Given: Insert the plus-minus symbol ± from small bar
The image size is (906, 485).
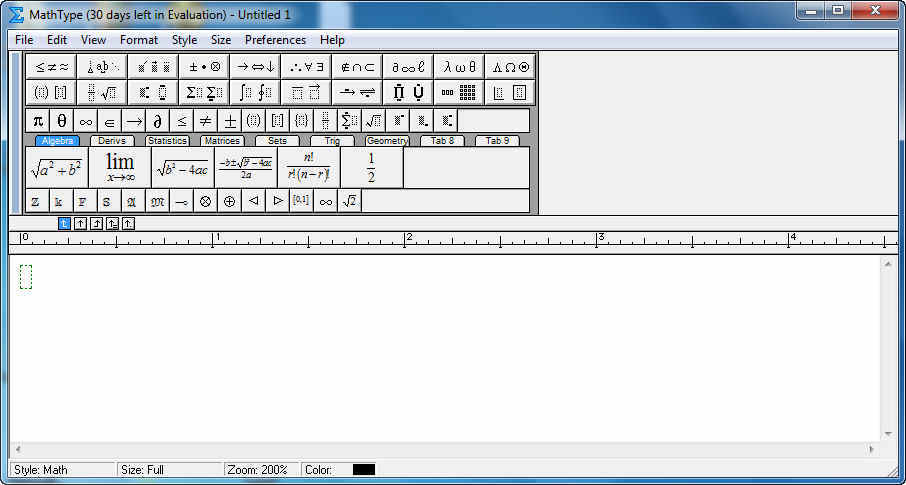Looking at the screenshot, I should point(229,121).
